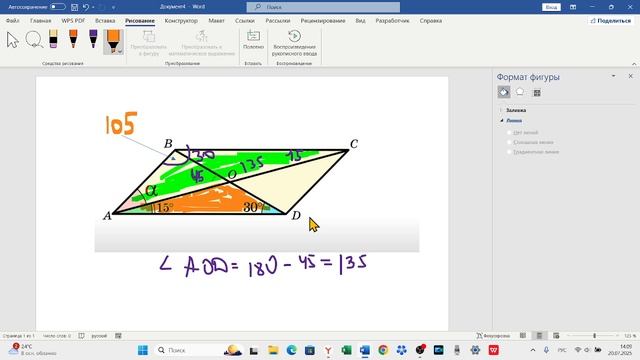Switch to Read Mode view
Viewport: 640px width, 360px height.
(x=523, y=336)
